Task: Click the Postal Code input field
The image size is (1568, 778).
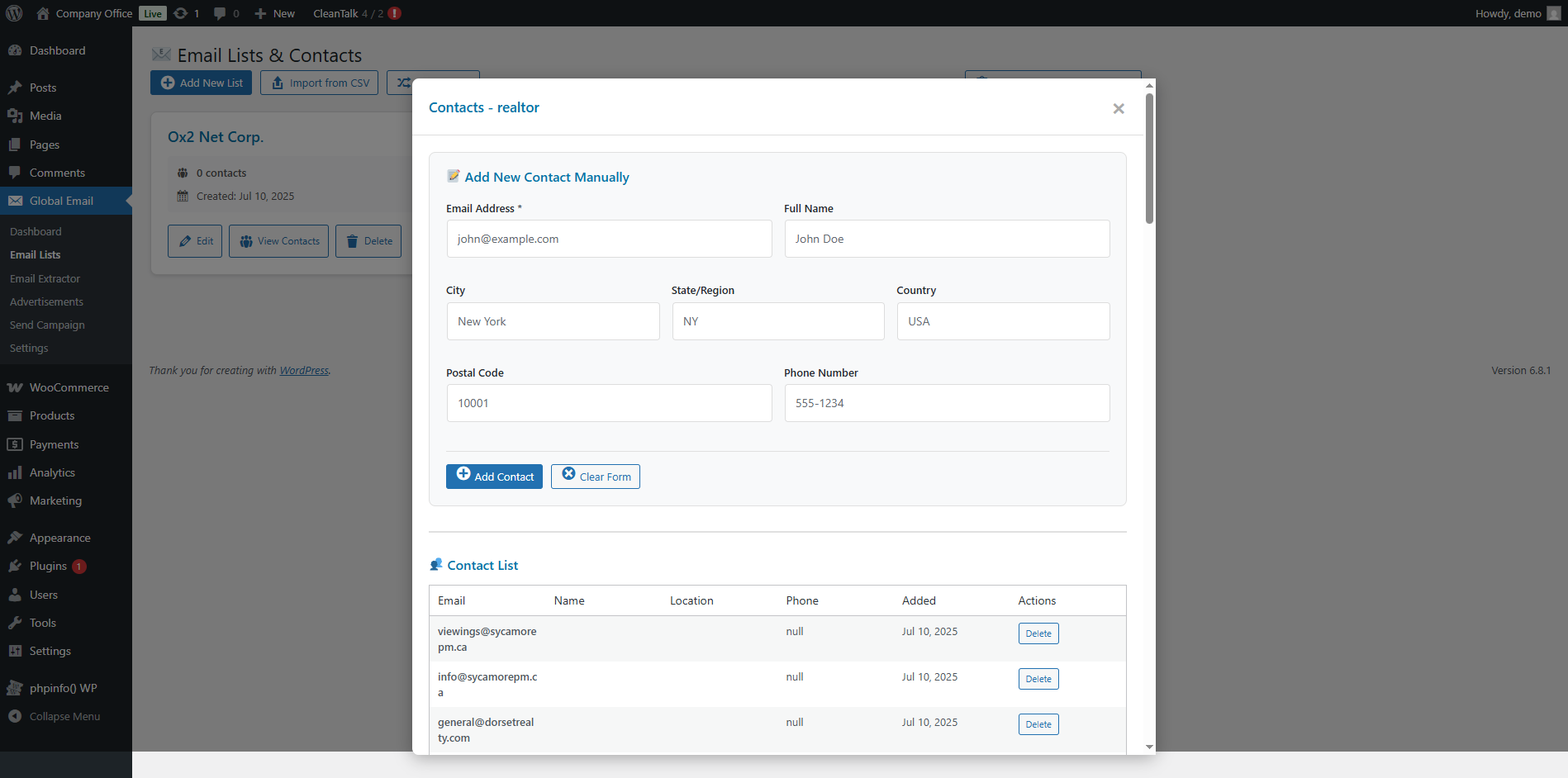Action: click(609, 403)
